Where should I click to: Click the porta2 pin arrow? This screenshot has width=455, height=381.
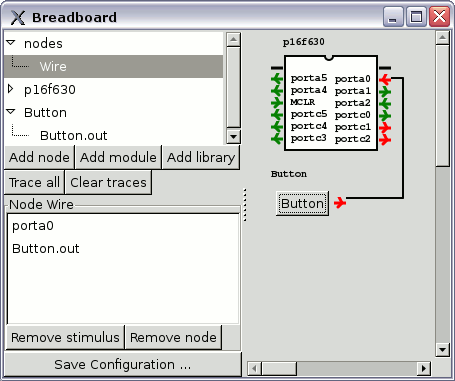[385, 103]
